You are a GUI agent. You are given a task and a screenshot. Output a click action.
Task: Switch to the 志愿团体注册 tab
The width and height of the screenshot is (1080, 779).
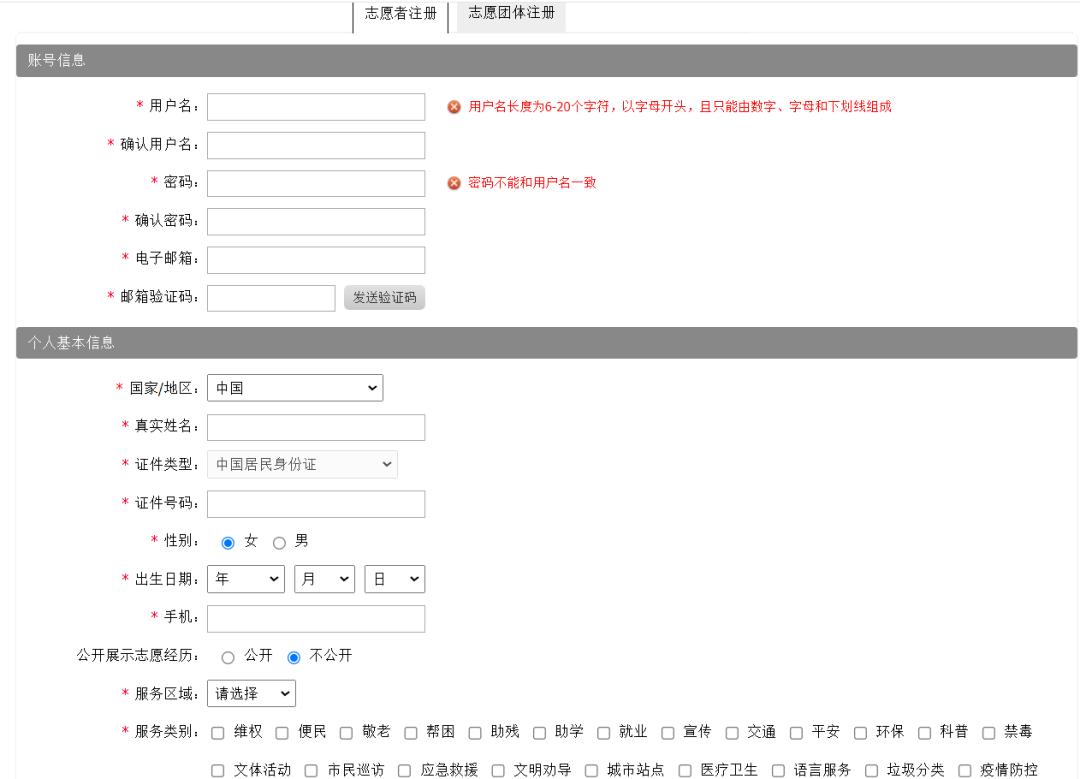tap(511, 15)
